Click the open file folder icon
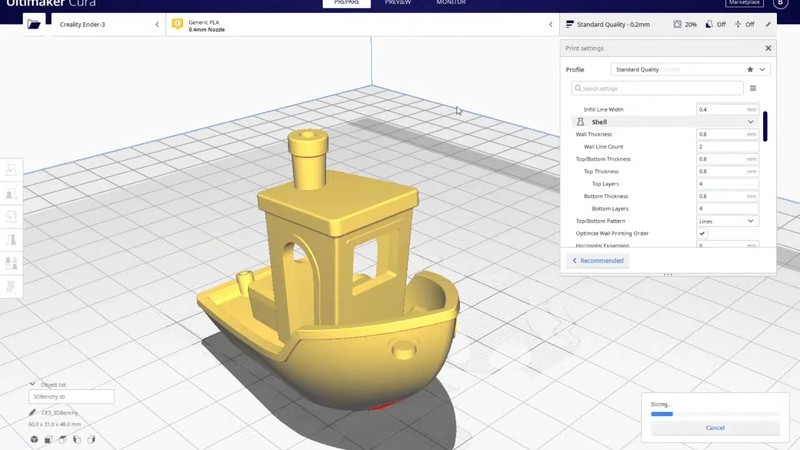The height and width of the screenshot is (450, 800). [34, 24]
